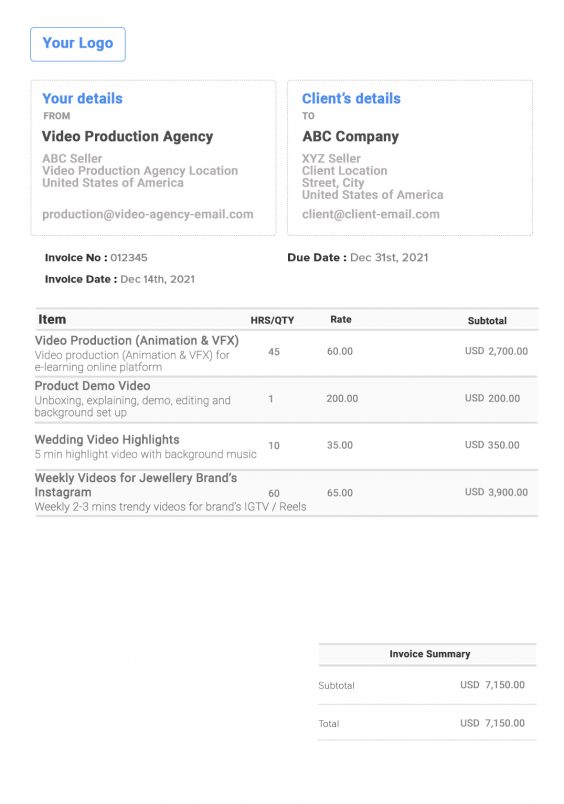Click the 35.00 rate for wedding highlights
The image size is (564, 804).
340,445
